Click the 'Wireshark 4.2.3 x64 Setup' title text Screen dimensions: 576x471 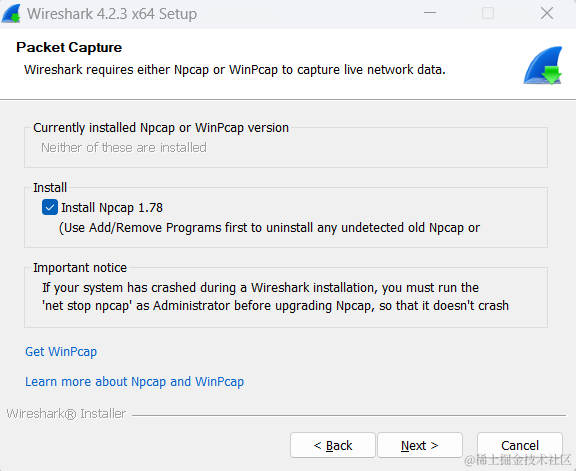pyautogui.click(x=112, y=14)
